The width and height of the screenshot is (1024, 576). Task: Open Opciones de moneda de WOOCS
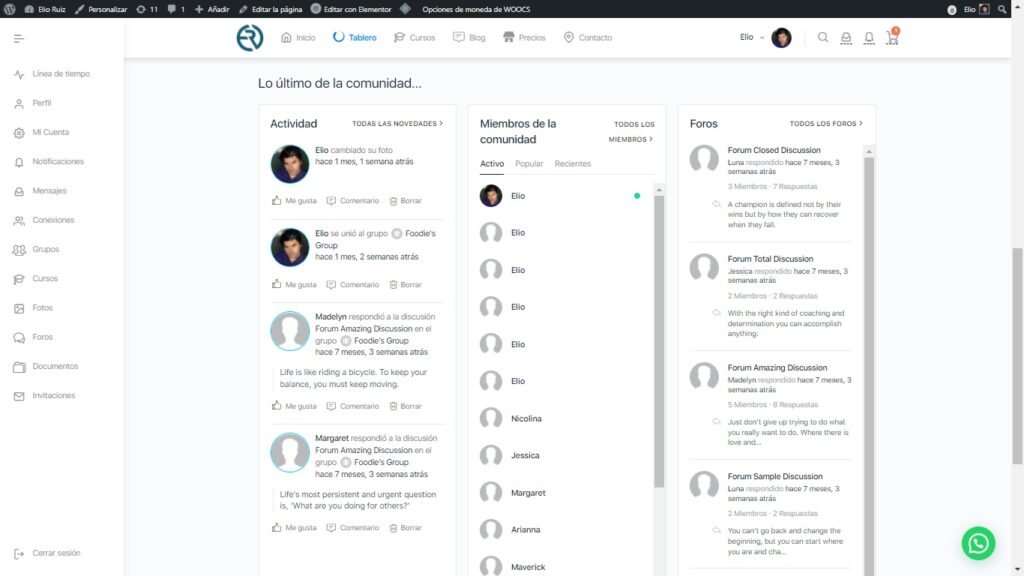tap(476, 9)
